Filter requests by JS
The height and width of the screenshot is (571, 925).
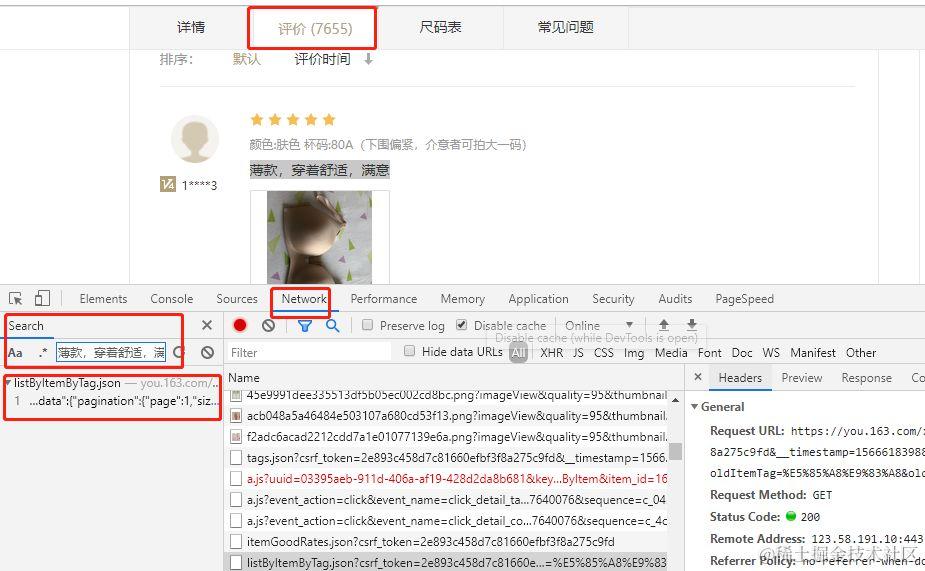[x=578, y=353]
